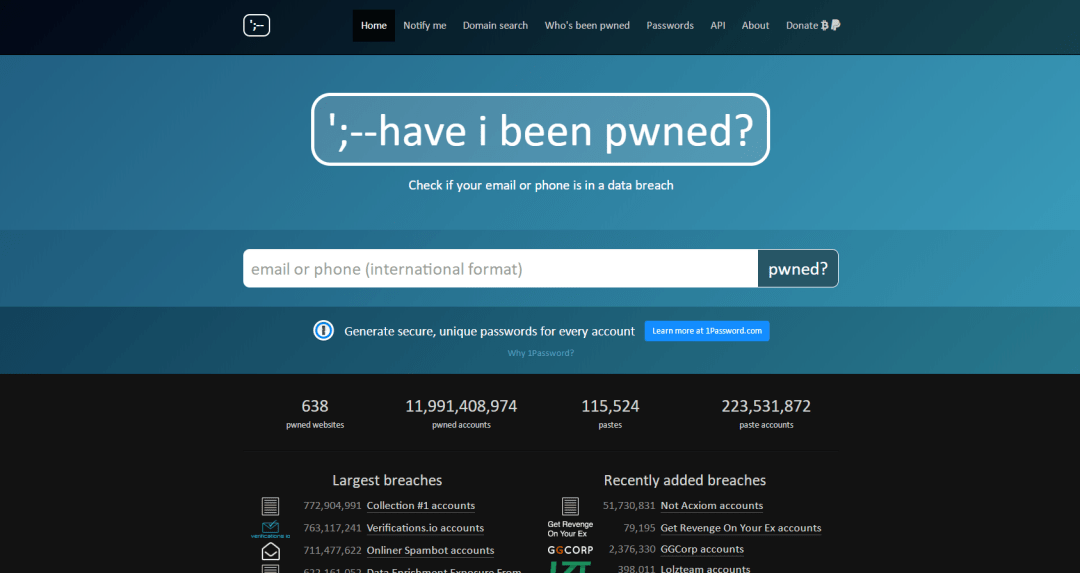The image size is (1080, 573).
Task: Click the GGCorp logo
Action: 570,550
